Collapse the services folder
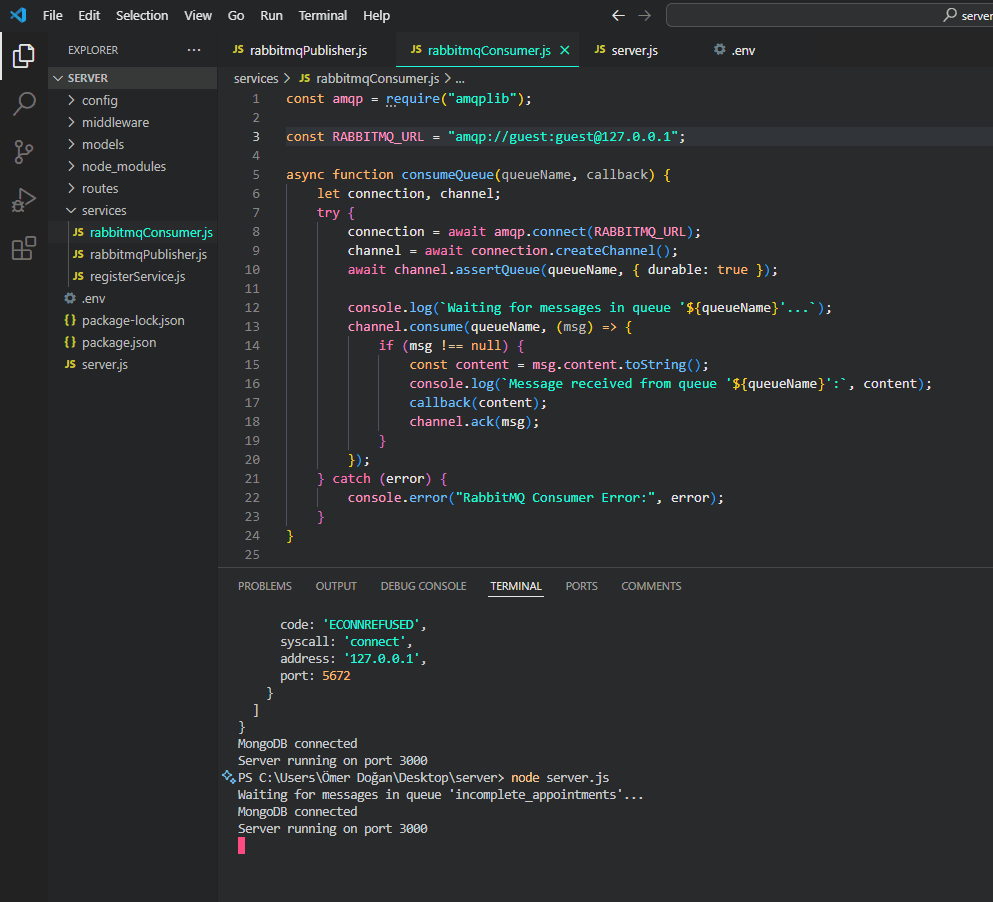993x902 pixels. [x=103, y=210]
